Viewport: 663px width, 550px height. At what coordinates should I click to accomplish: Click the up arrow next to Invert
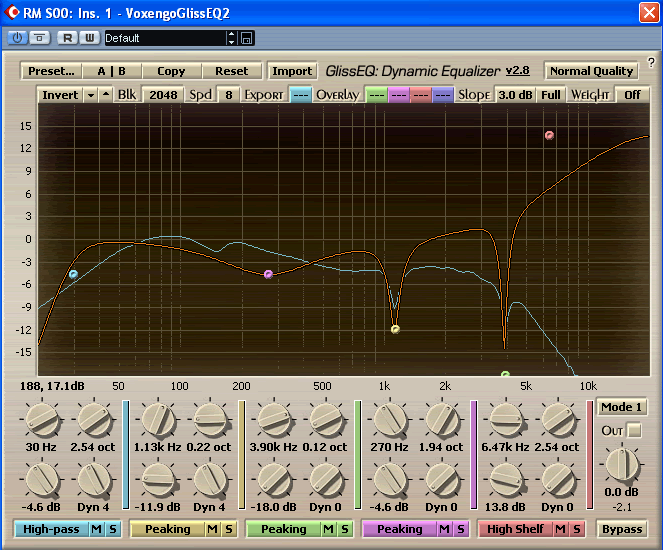pyautogui.click(x=106, y=95)
